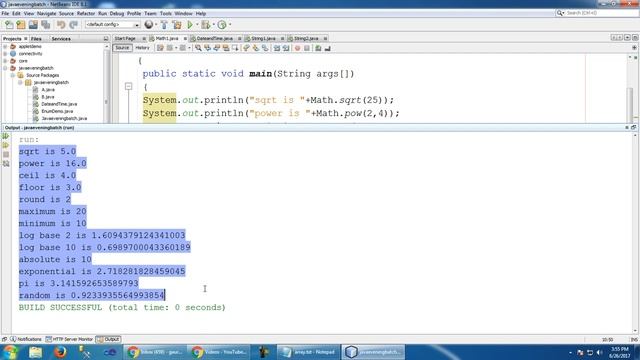Expand the connectivity project node
640x360 pixels.
click(5, 53)
